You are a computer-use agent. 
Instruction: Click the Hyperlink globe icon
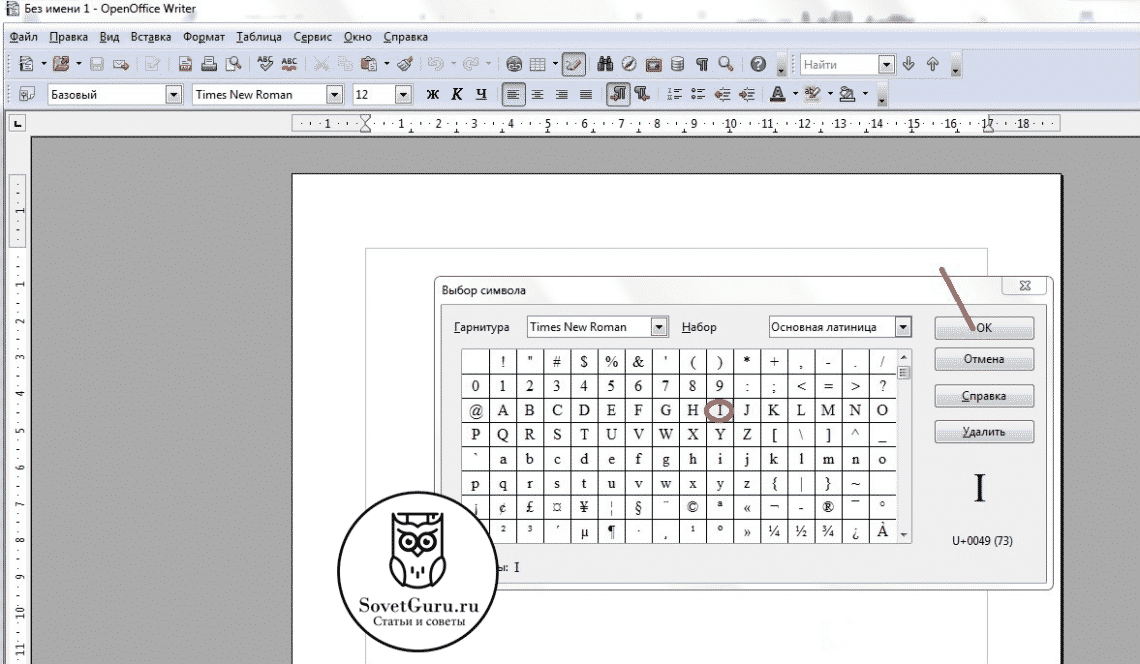point(514,64)
